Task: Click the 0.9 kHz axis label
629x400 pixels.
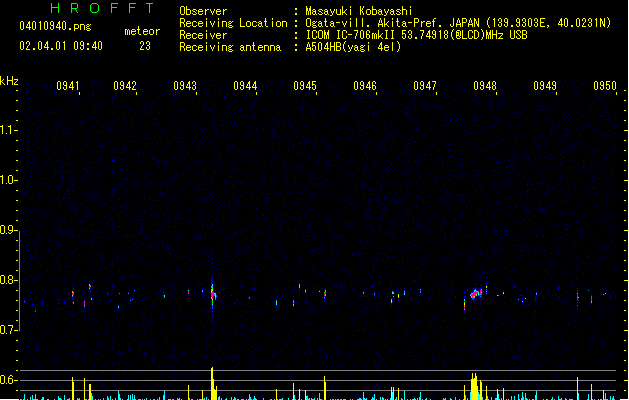Action: point(7,230)
